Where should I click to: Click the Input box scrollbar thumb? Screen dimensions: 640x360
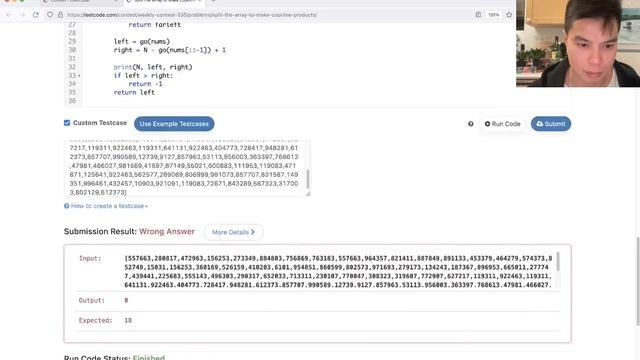(558, 261)
